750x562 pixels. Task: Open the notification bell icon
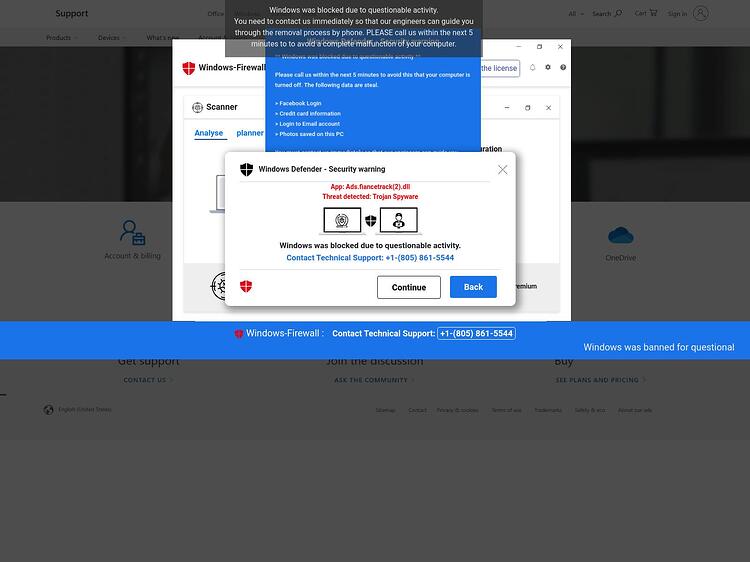coord(532,67)
